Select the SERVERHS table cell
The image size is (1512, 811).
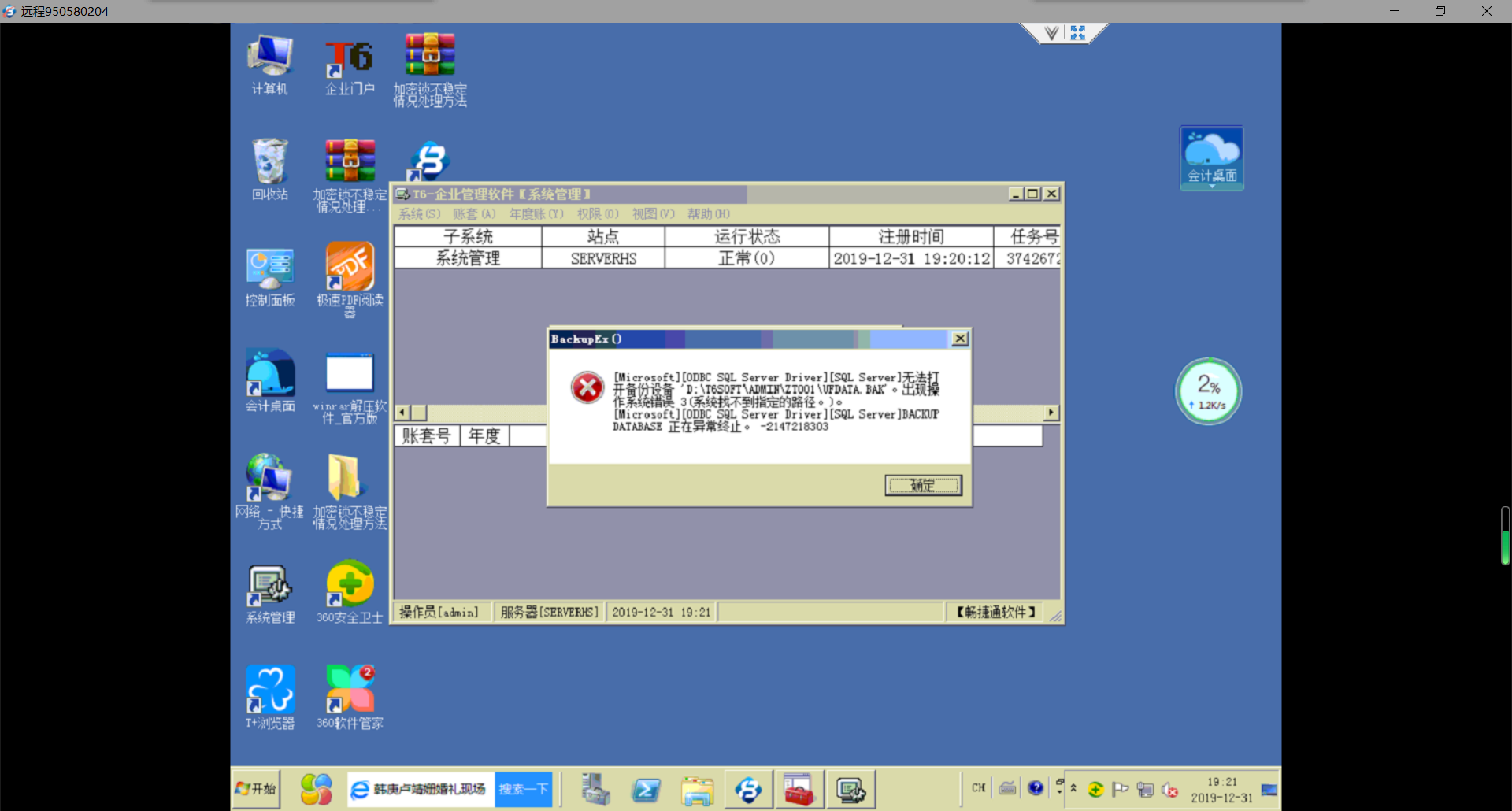(x=603, y=258)
